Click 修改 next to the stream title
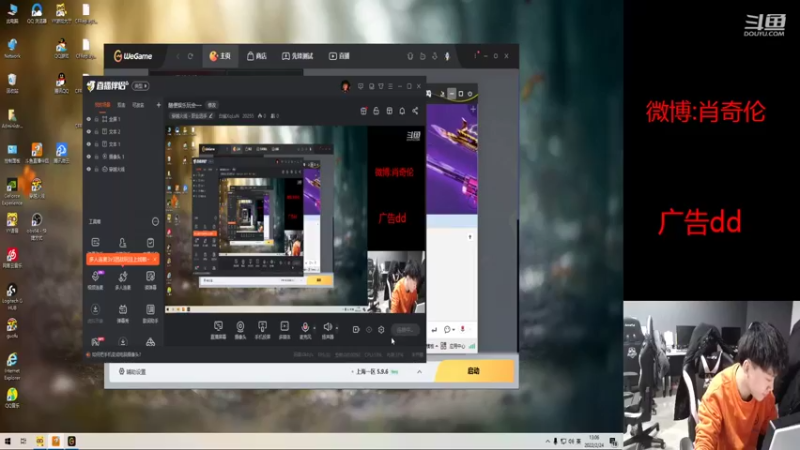Viewport: 800px width, 450px height. (x=212, y=105)
